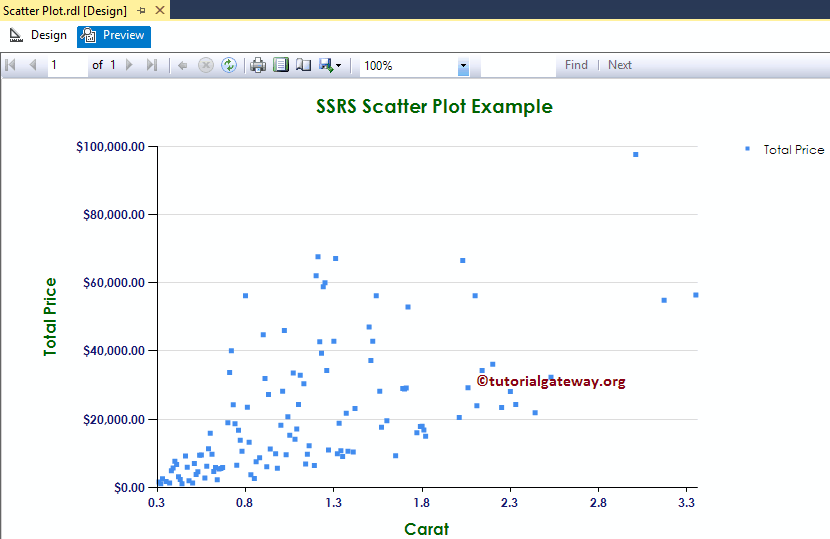Click the current page number field
The height and width of the screenshot is (539, 830).
67,65
